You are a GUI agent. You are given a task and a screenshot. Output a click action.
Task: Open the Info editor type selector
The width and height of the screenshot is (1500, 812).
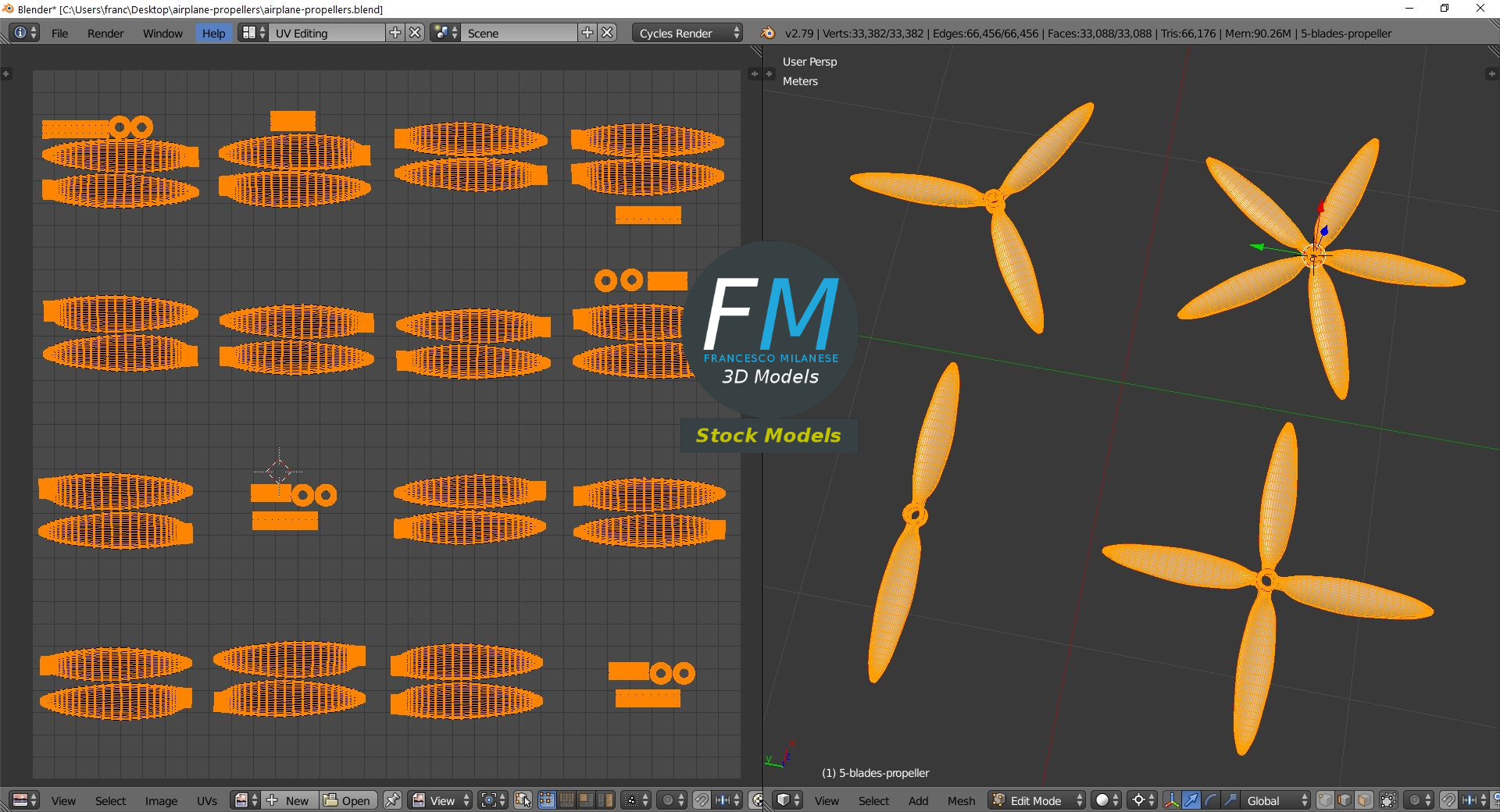[24, 33]
